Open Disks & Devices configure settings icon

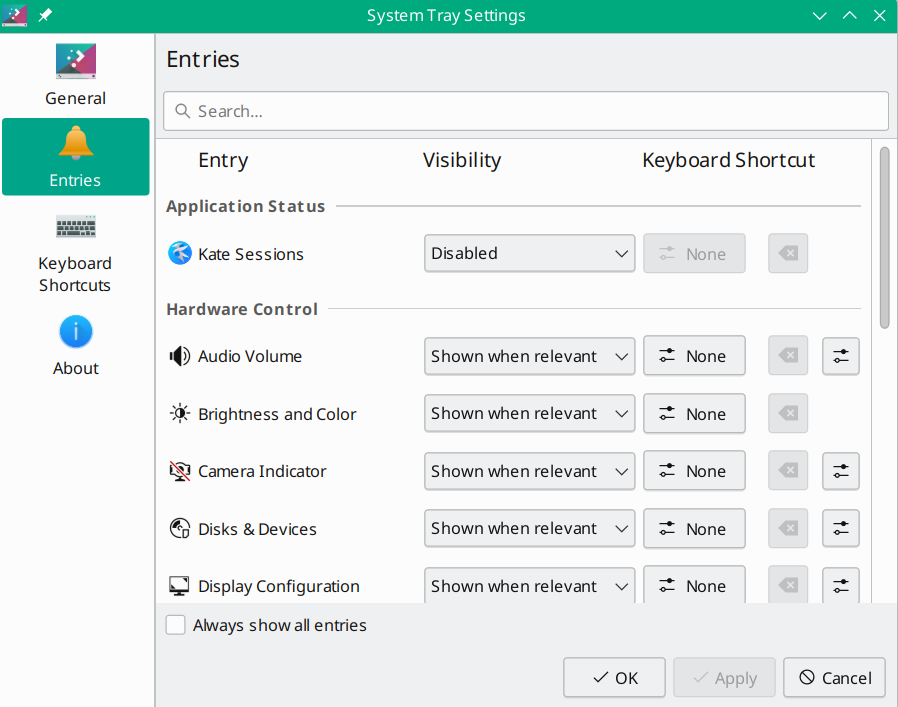click(x=840, y=528)
